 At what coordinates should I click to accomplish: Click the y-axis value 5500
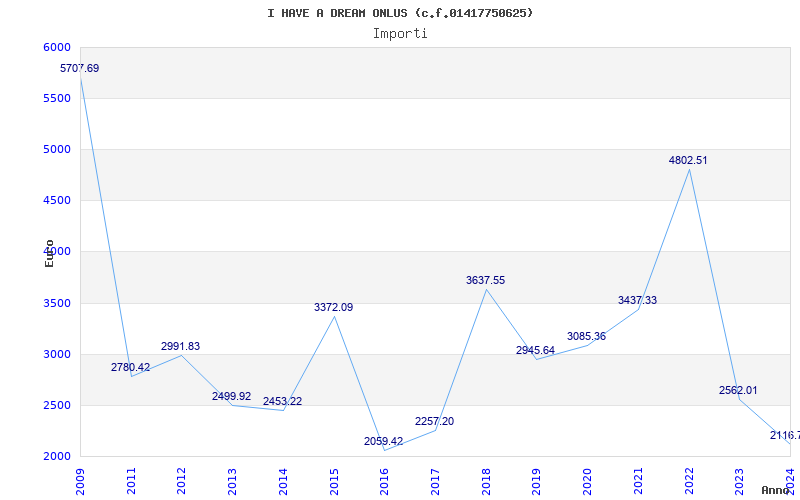[57, 98]
